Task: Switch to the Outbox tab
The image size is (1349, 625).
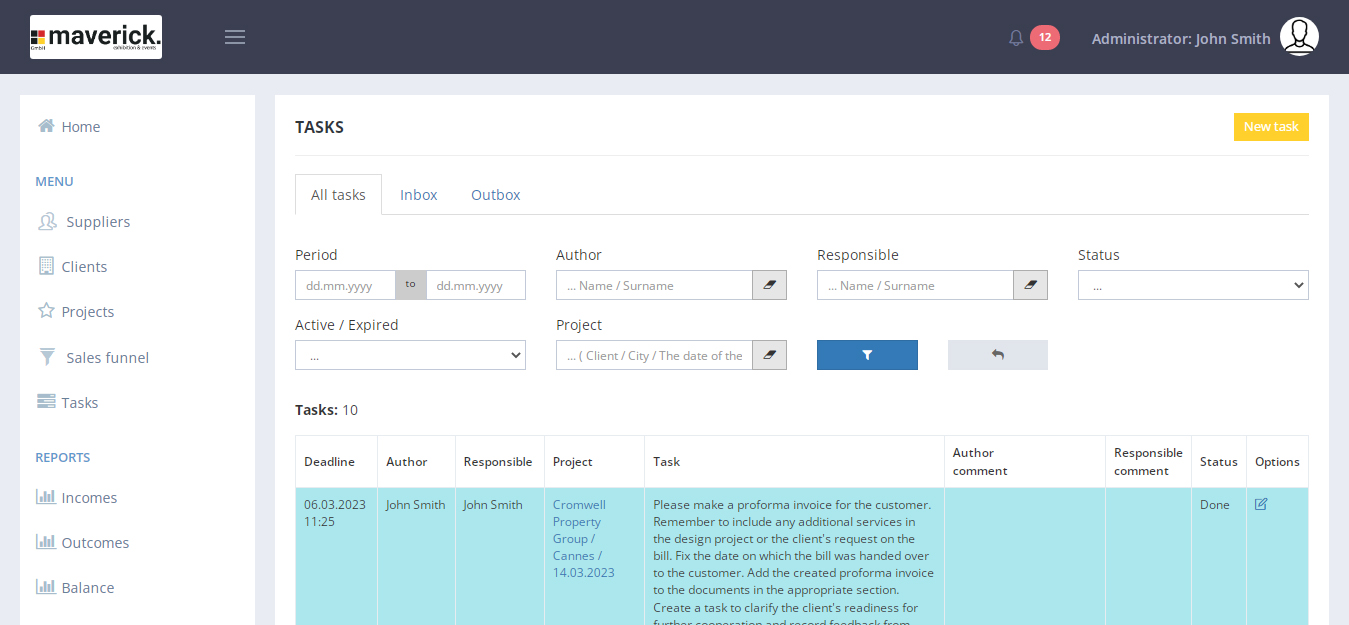Action: tap(495, 195)
